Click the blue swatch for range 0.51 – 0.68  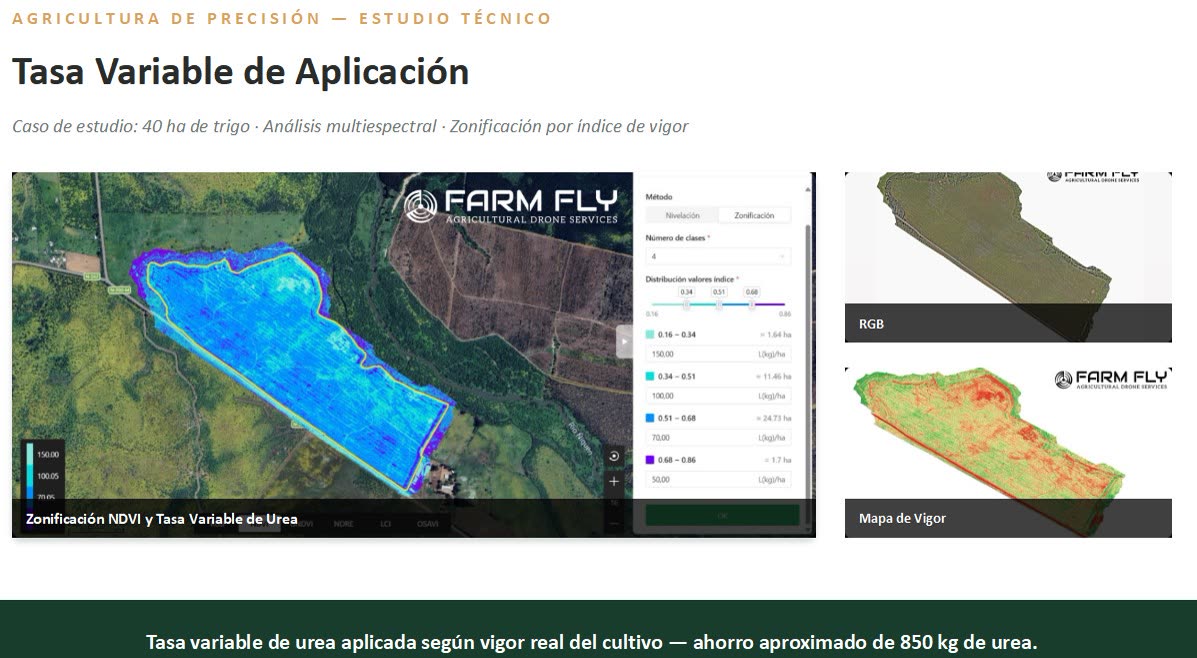(x=650, y=418)
